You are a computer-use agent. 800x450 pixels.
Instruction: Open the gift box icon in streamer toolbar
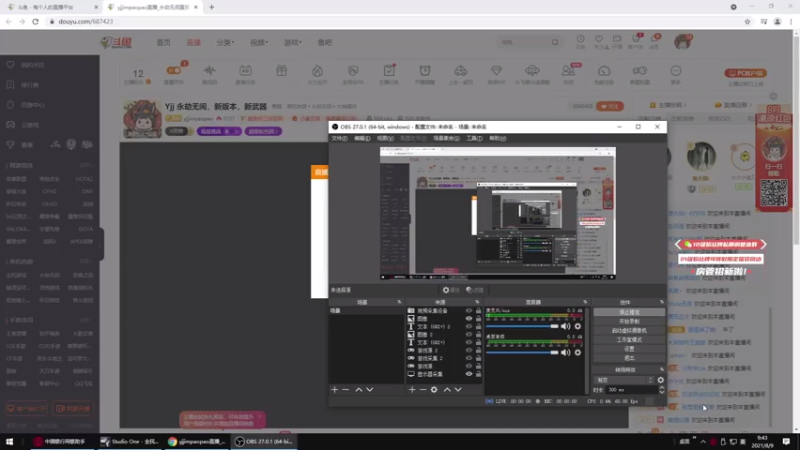point(281,71)
